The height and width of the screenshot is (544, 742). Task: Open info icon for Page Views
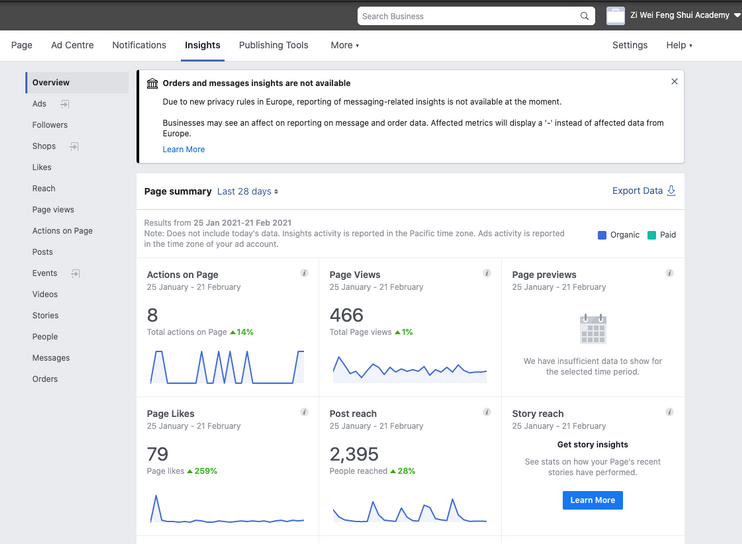[487, 273]
